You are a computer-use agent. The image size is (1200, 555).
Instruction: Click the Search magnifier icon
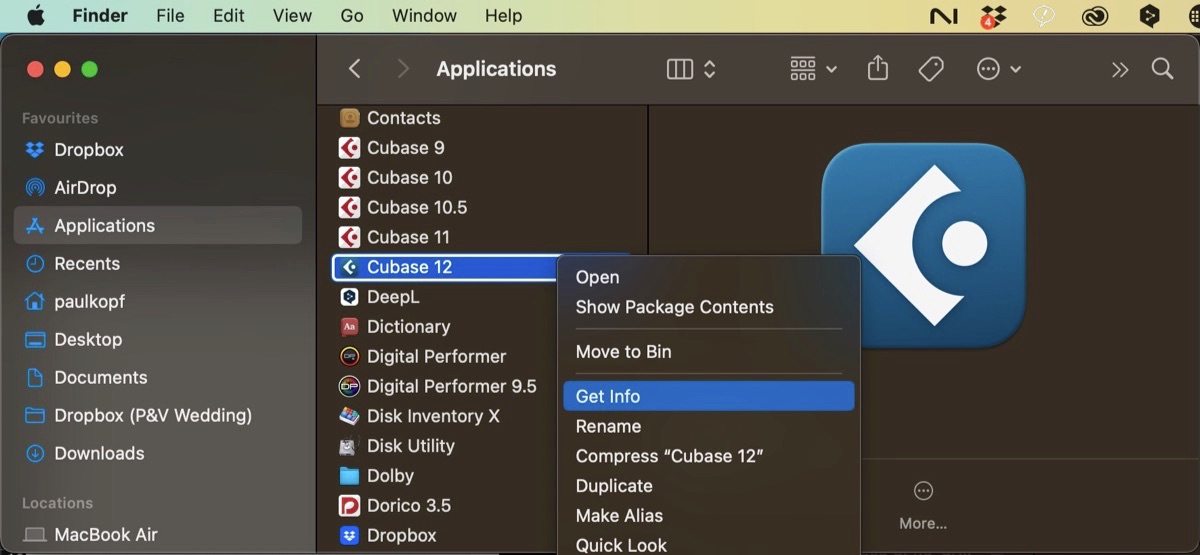click(x=1162, y=68)
